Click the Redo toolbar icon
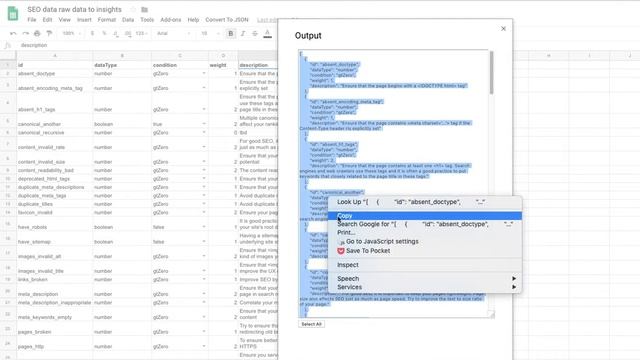640x360 pixels. point(25,33)
